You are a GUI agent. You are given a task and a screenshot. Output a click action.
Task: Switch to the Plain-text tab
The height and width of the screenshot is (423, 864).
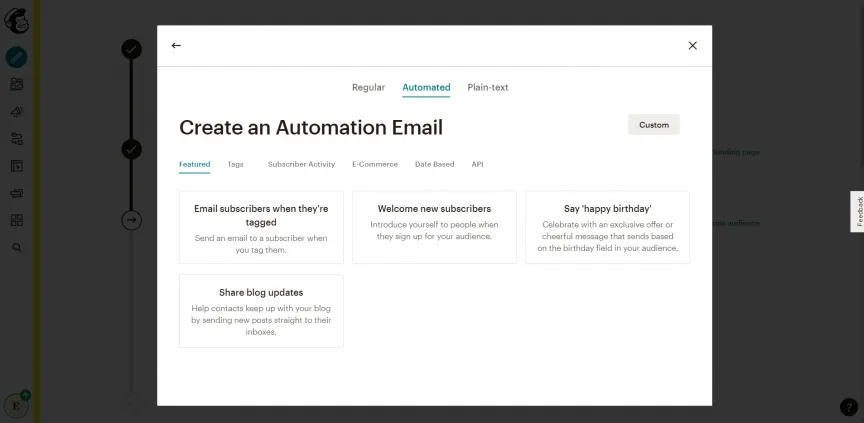pos(488,87)
